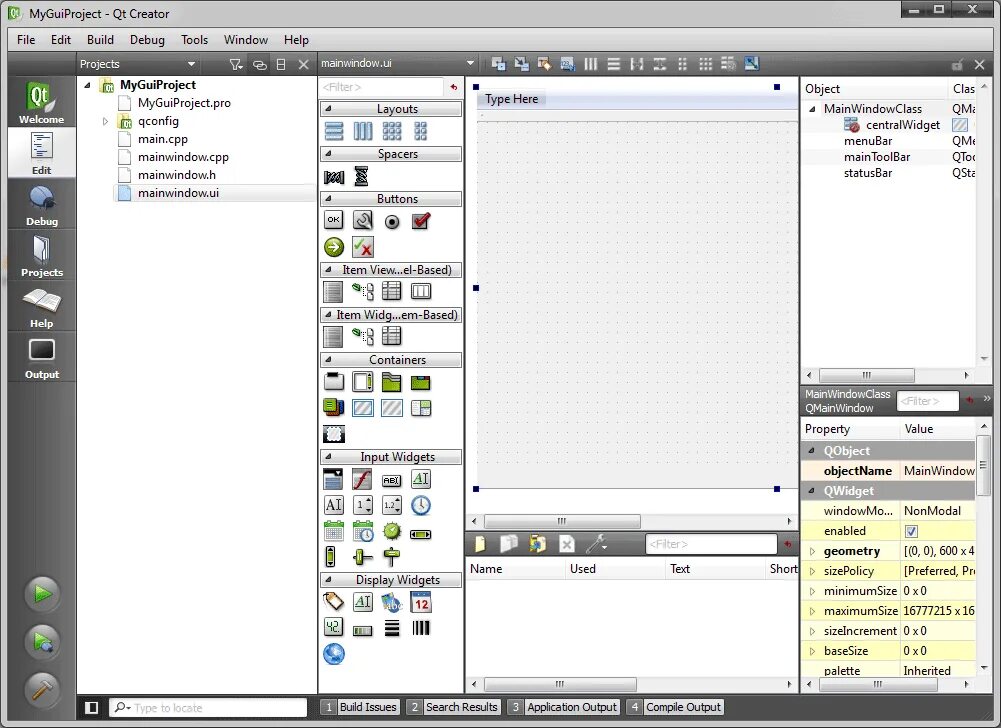Switch to Debug mode
Screen dimensions: 1001x728
(x=41, y=204)
